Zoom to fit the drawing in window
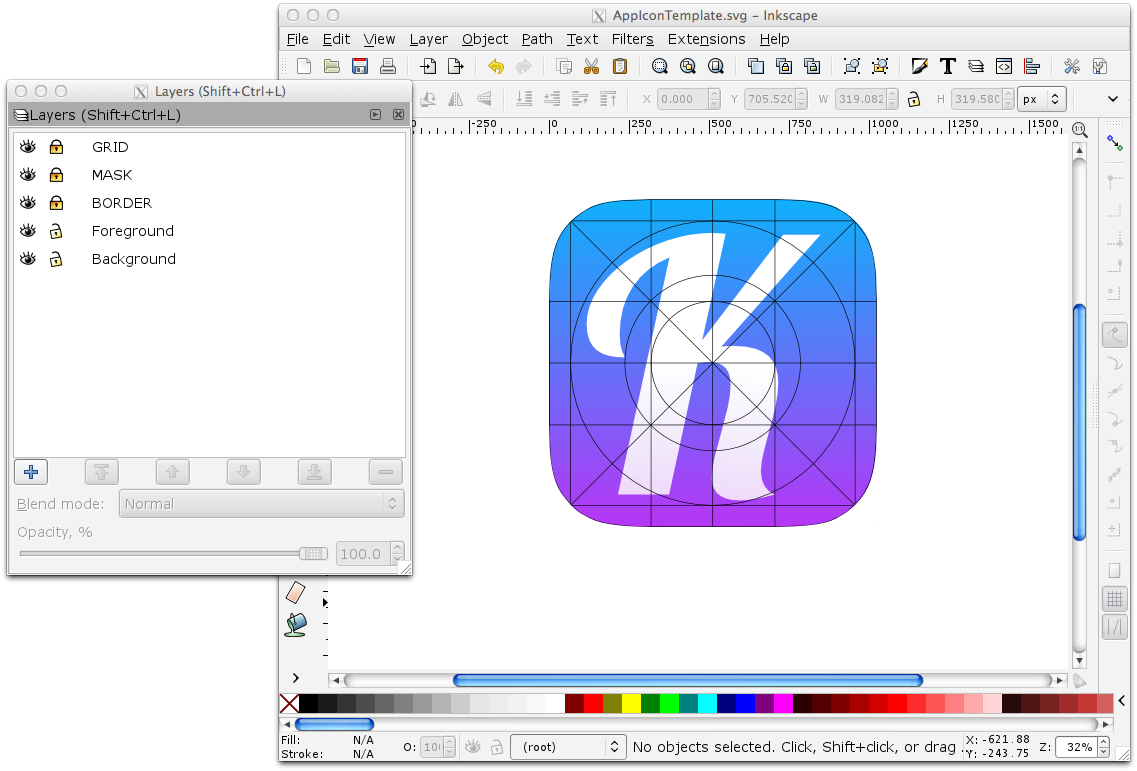This screenshot has width=1137, height=771. pos(688,66)
